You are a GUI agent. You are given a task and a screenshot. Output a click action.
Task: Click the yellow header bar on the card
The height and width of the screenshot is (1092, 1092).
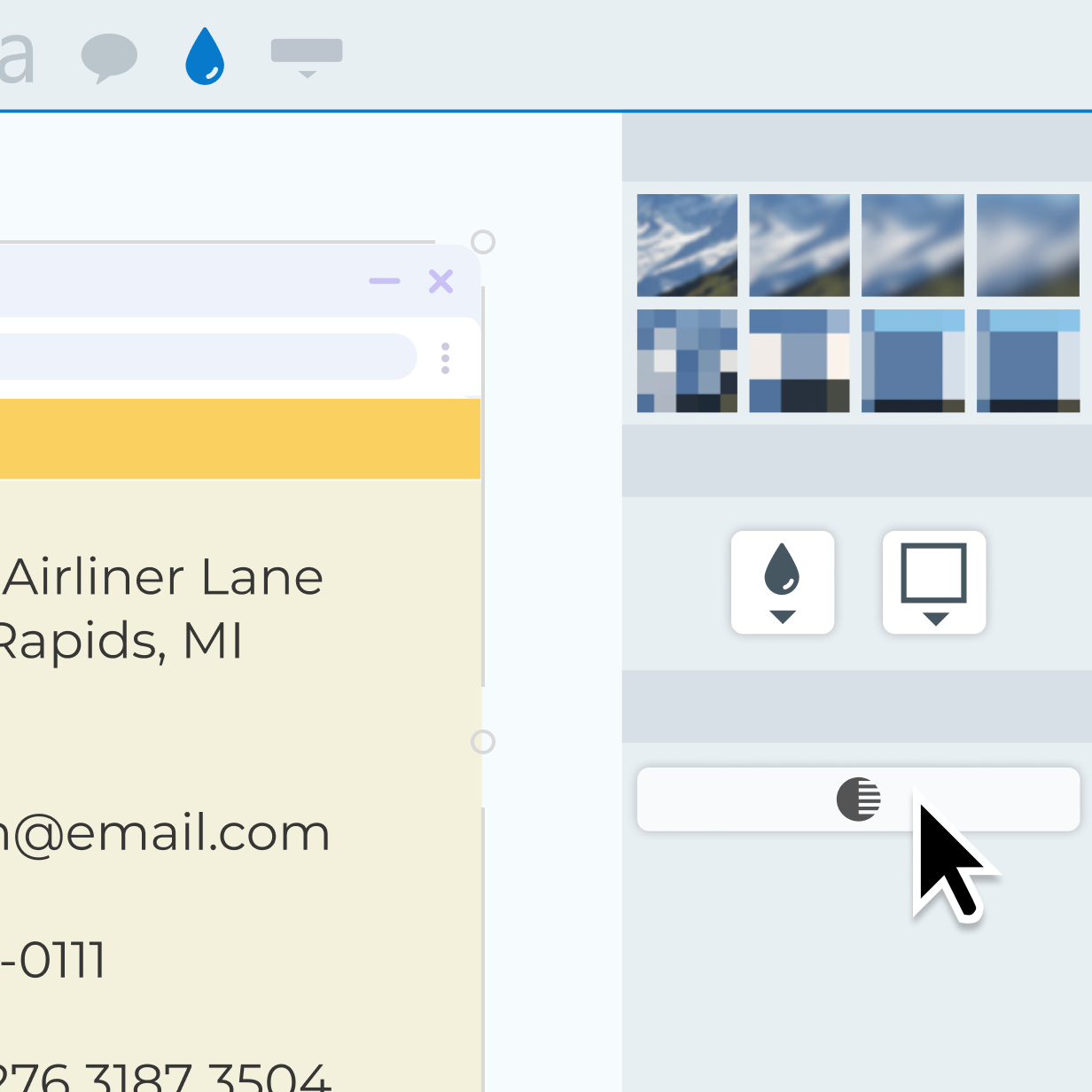click(x=239, y=439)
